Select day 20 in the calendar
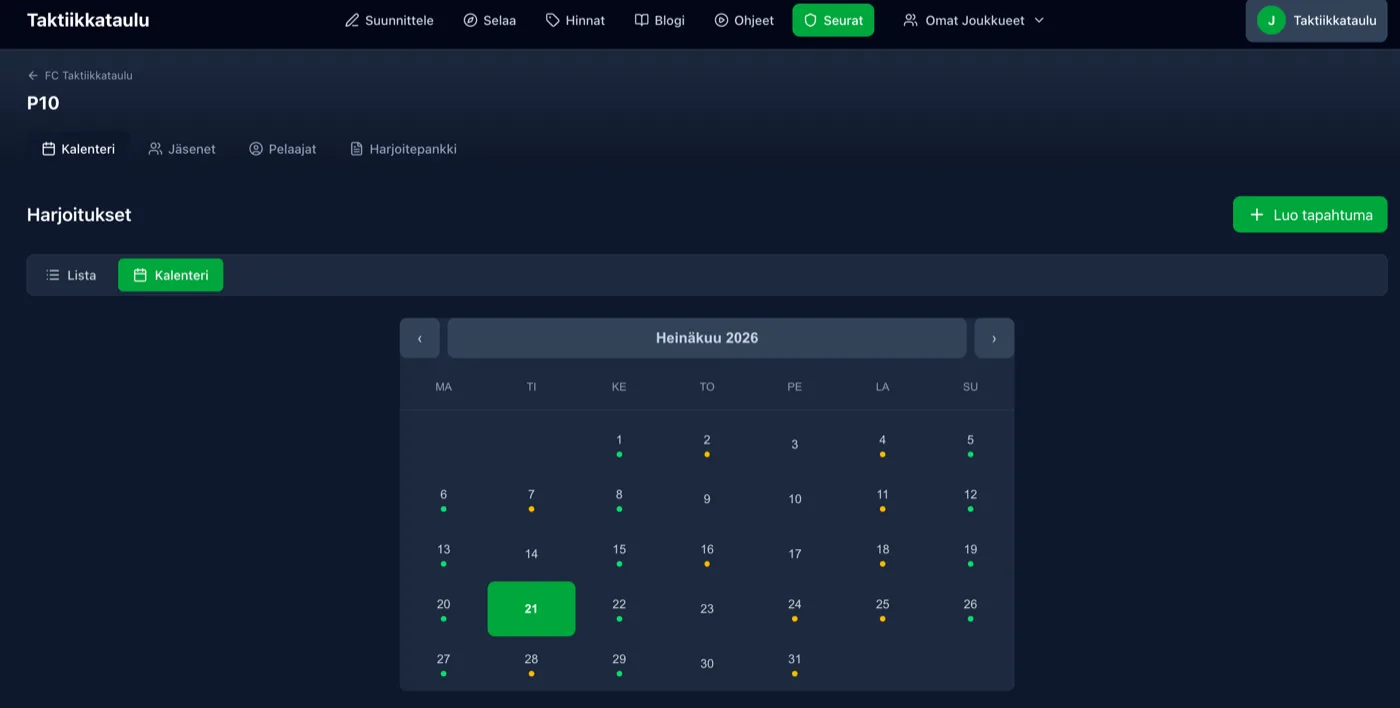The height and width of the screenshot is (708, 1400). 443,609
